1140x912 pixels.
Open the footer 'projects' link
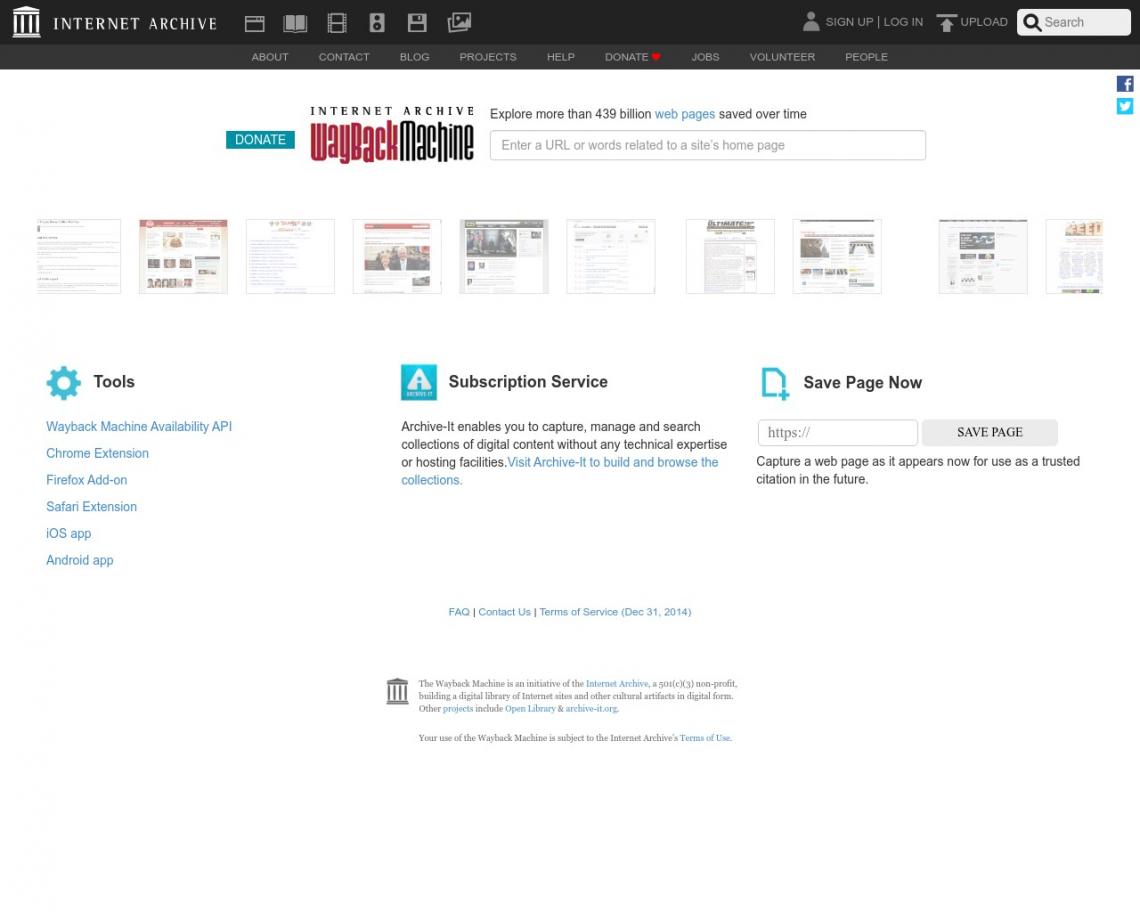point(458,708)
